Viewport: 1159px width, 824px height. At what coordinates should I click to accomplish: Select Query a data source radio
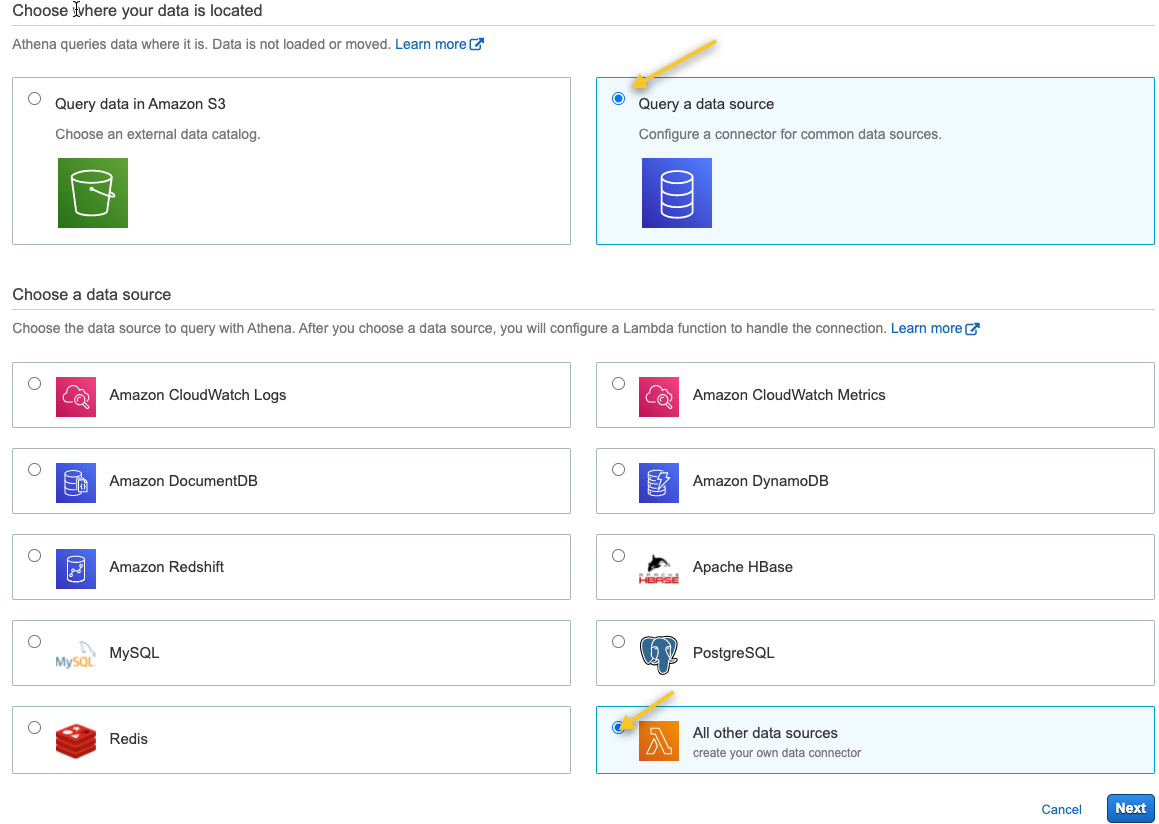pyautogui.click(x=619, y=98)
